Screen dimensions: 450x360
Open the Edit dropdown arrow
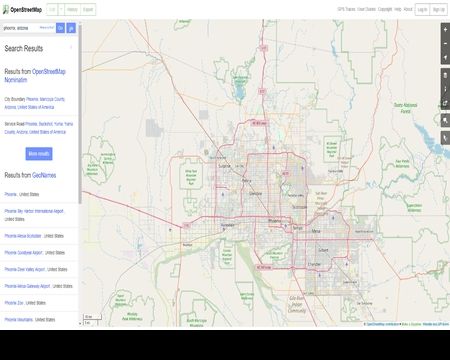61,10
